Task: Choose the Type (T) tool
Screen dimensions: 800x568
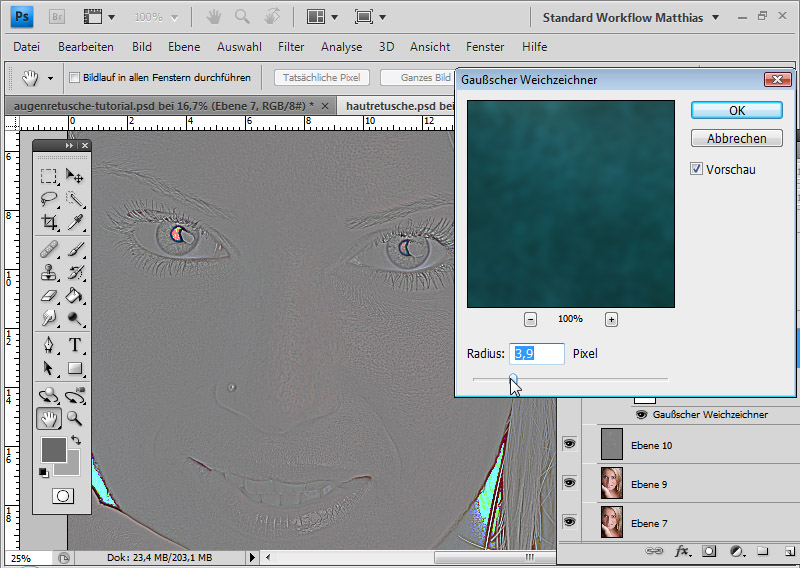Action: tap(75, 345)
